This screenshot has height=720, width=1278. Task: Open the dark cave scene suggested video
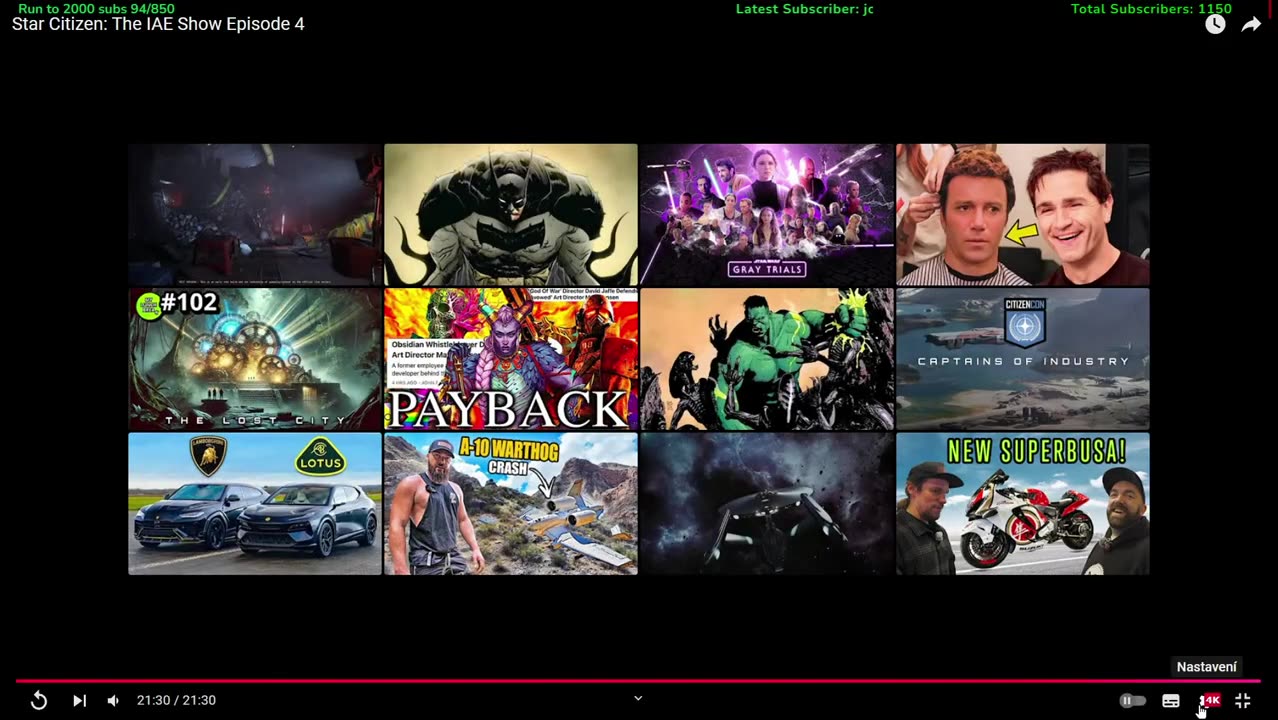255,215
